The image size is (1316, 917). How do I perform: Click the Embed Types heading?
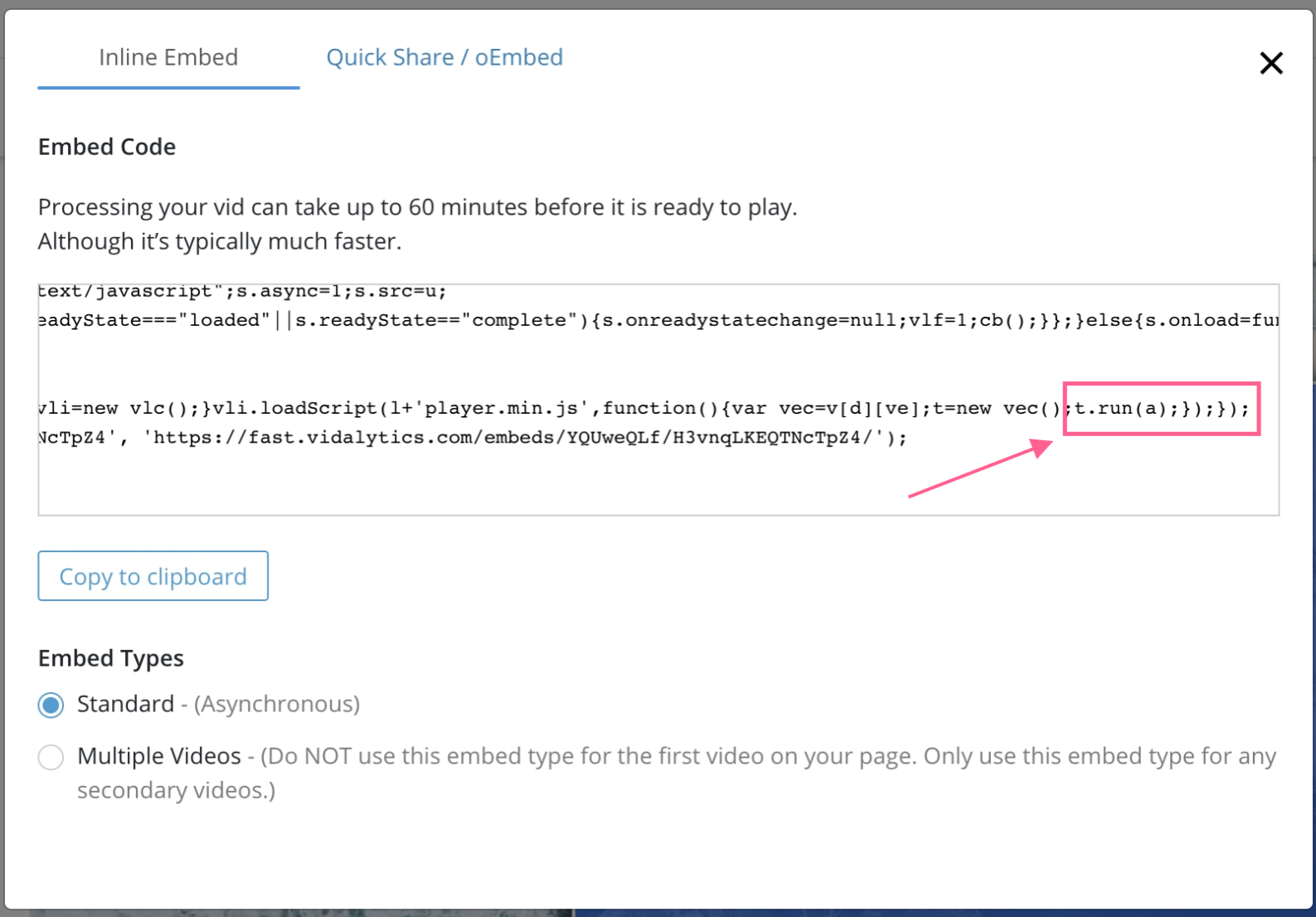coord(111,658)
